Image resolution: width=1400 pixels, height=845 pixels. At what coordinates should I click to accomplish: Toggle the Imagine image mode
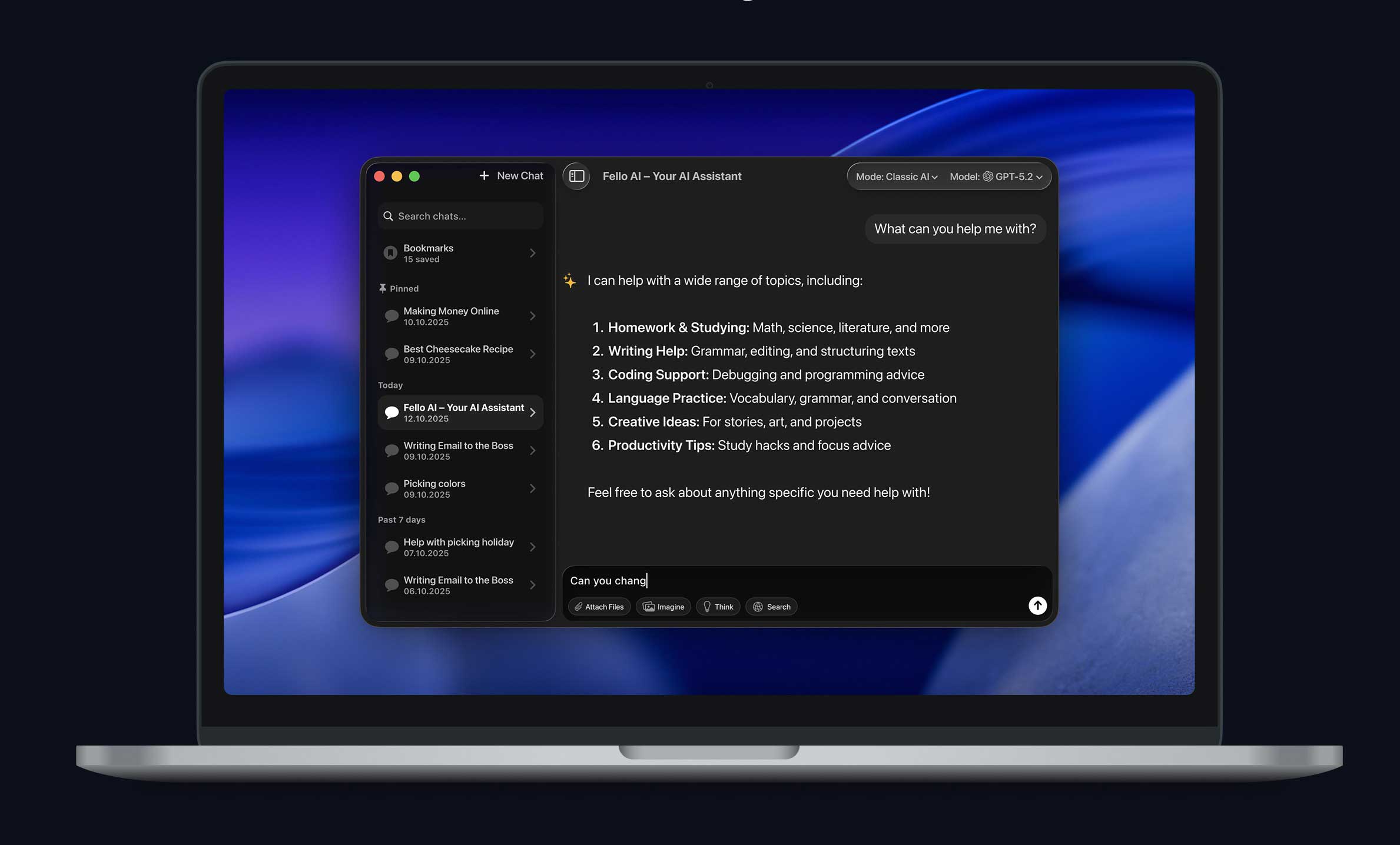pyautogui.click(x=663, y=606)
